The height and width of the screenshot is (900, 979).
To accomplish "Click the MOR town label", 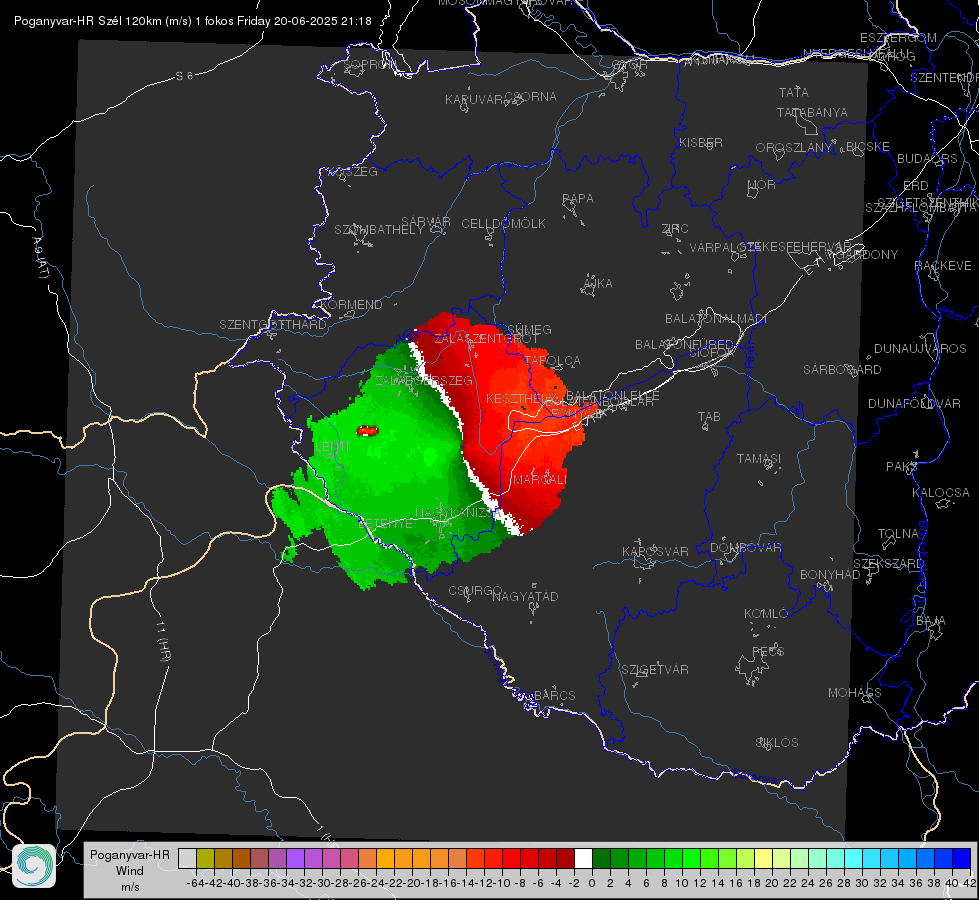I will coord(762,184).
